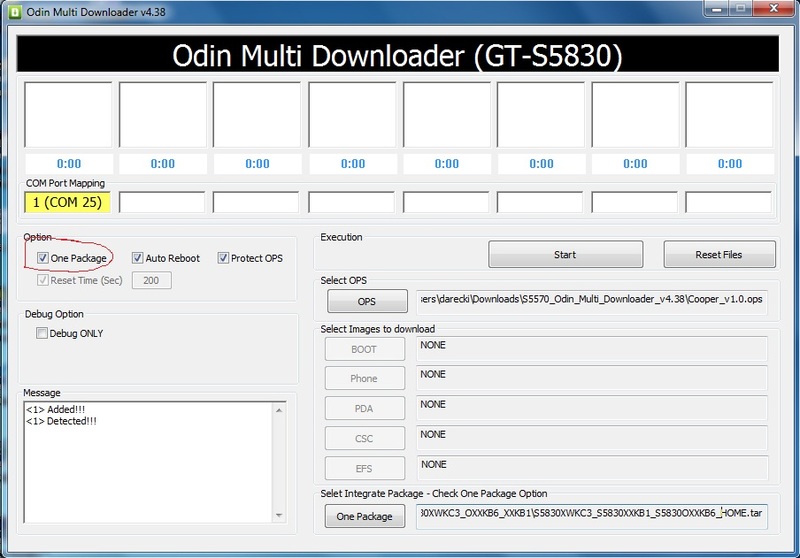
Task: Click the Reset Files button
Action: 718,255
